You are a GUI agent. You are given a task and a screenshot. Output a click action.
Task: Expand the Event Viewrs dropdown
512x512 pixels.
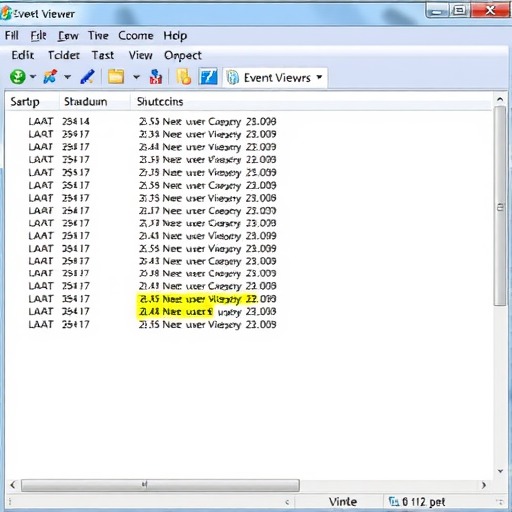tap(319, 77)
